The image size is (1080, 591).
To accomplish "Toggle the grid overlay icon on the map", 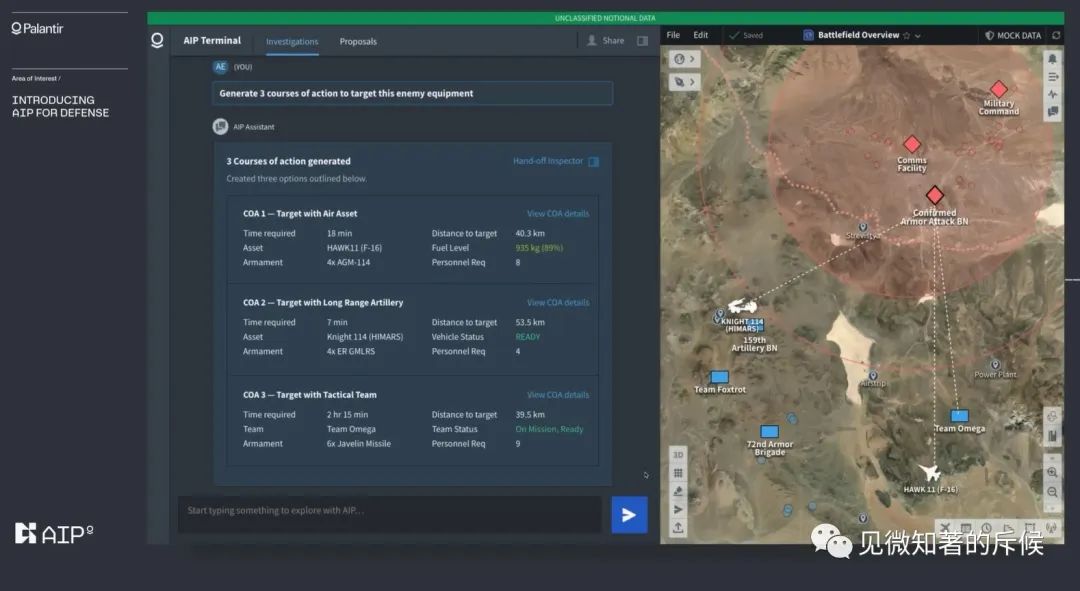I will pyautogui.click(x=678, y=473).
